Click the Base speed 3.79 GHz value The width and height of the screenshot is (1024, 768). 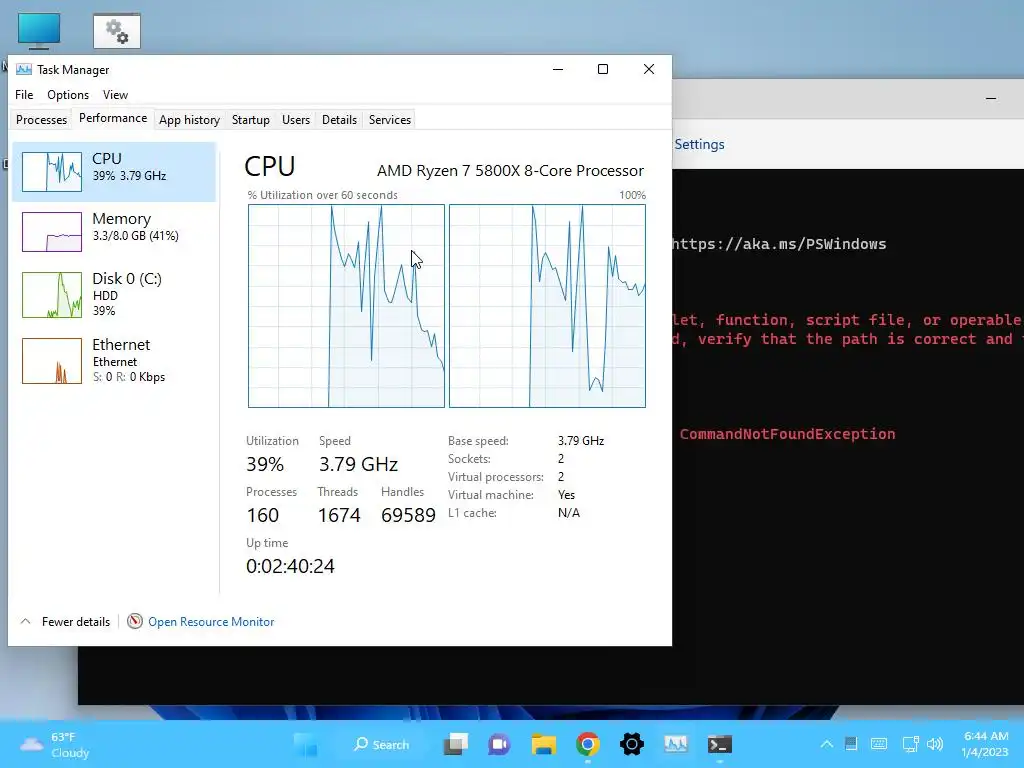point(581,441)
